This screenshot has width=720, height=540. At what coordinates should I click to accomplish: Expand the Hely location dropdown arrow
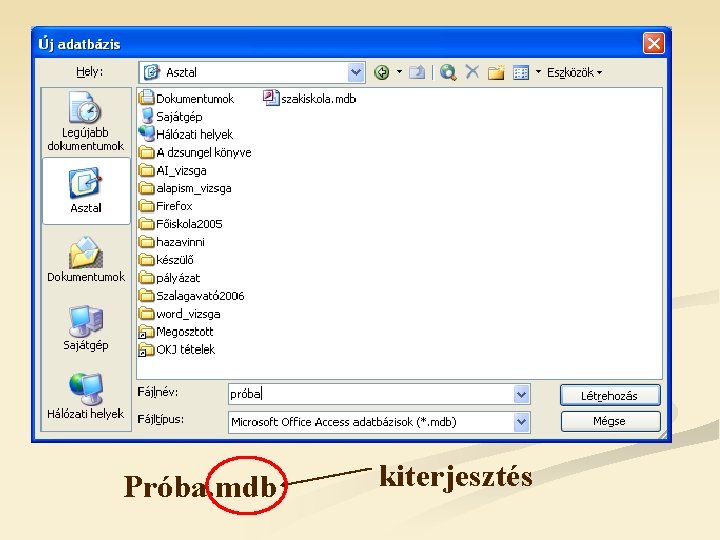coord(356,73)
